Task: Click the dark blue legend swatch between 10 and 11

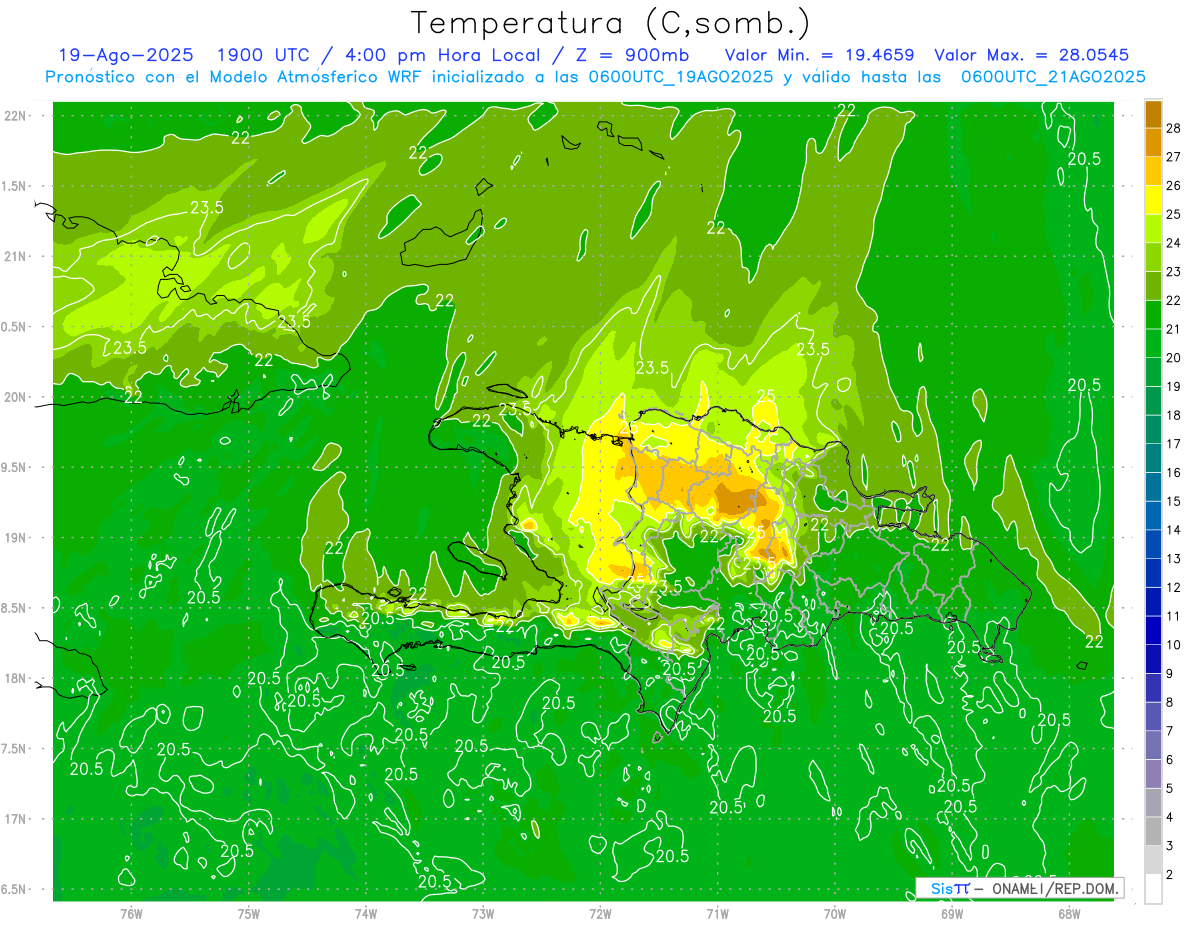Action: pyautogui.click(x=1153, y=630)
